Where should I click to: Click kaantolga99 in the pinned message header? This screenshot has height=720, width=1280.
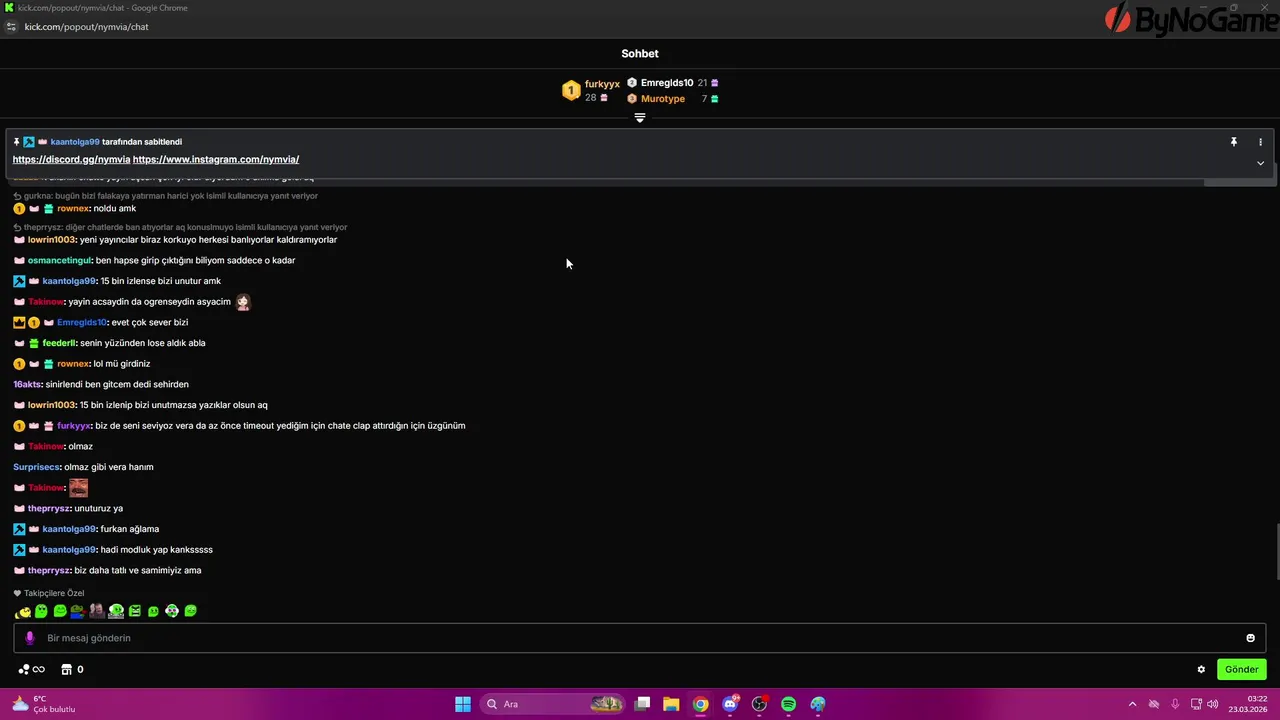(x=75, y=142)
